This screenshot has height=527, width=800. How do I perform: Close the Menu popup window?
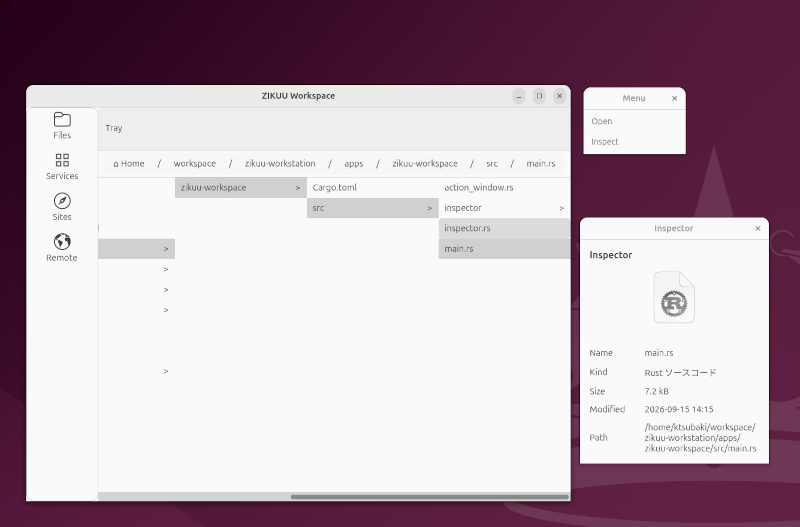(x=674, y=98)
